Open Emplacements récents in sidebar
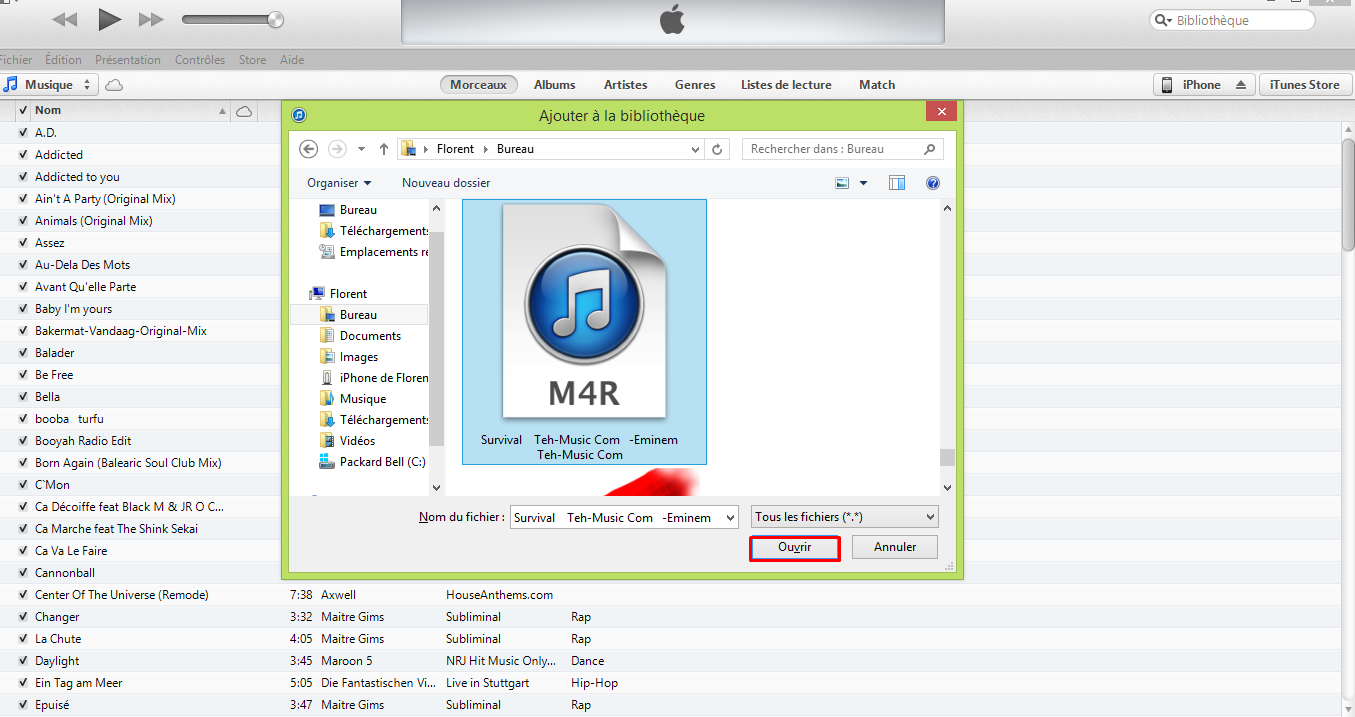The image size is (1355, 717). pos(373,252)
